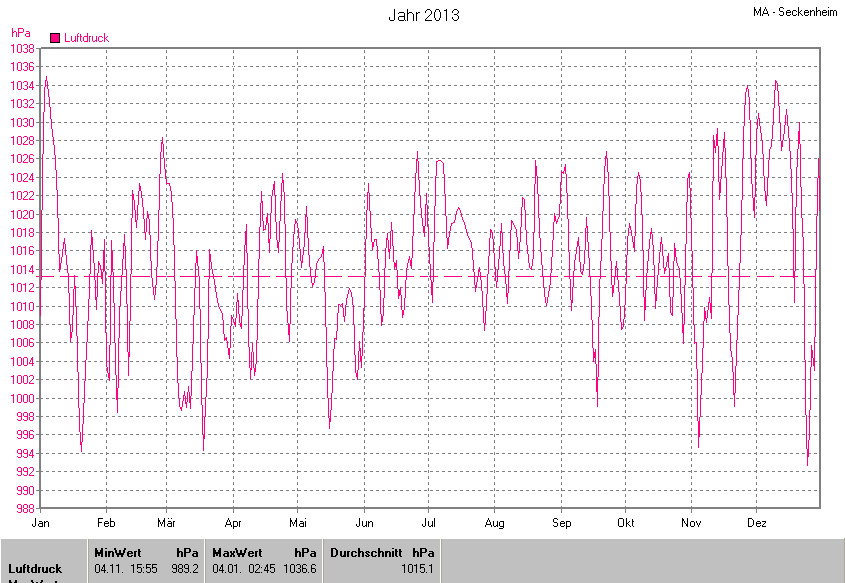Click the Jun month marker on the x-axis
This screenshot has height=583, width=845.
point(365,523)
